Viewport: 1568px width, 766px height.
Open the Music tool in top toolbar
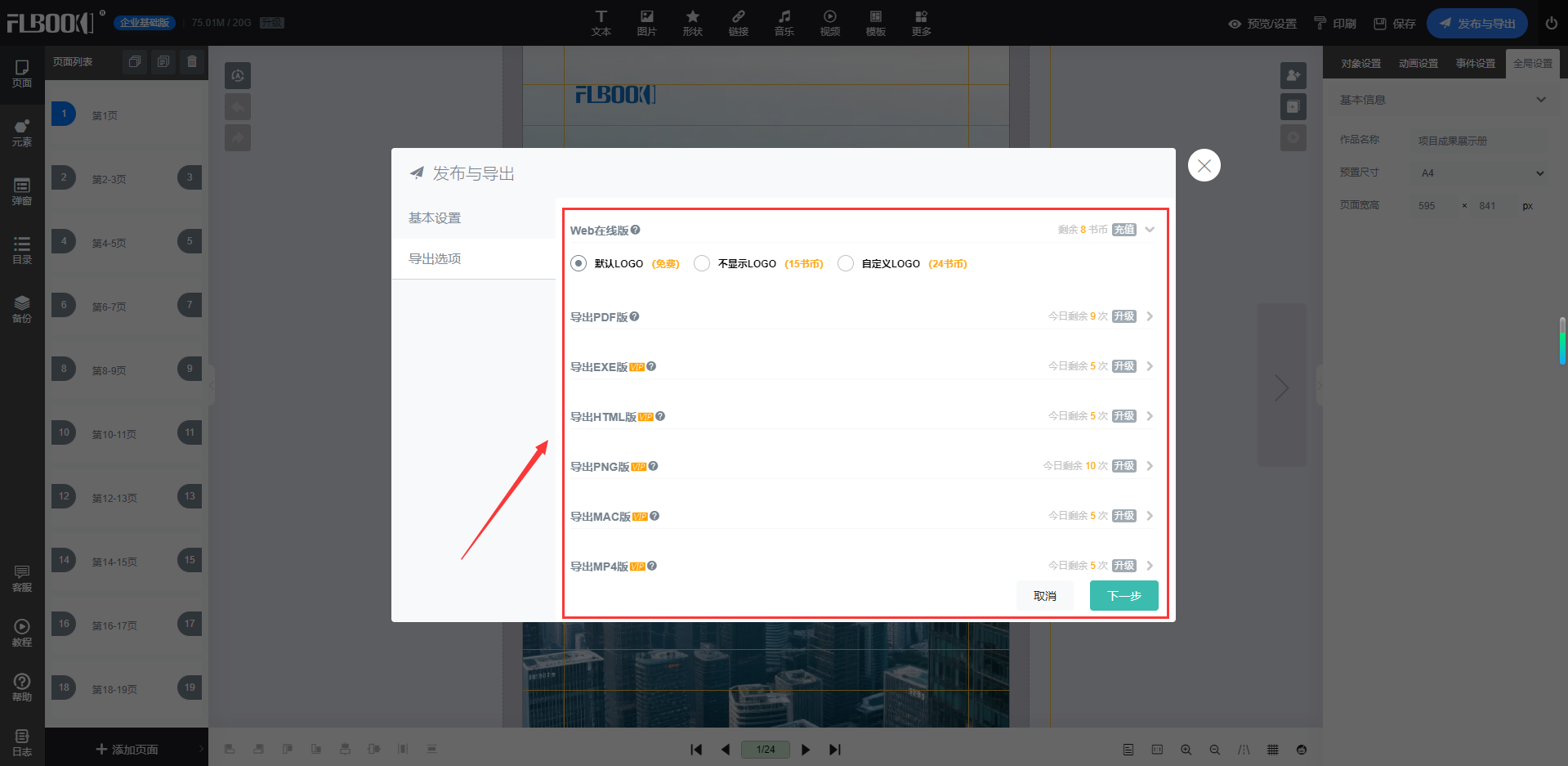click(784, 23)
